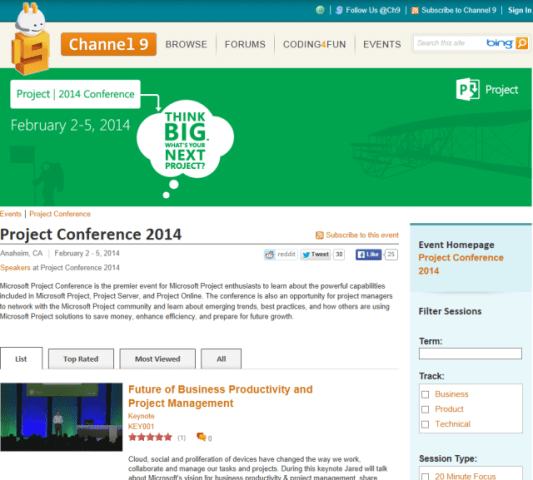533x480 pixels.
Task: Check the Business track checkbox
Action: 425,394
